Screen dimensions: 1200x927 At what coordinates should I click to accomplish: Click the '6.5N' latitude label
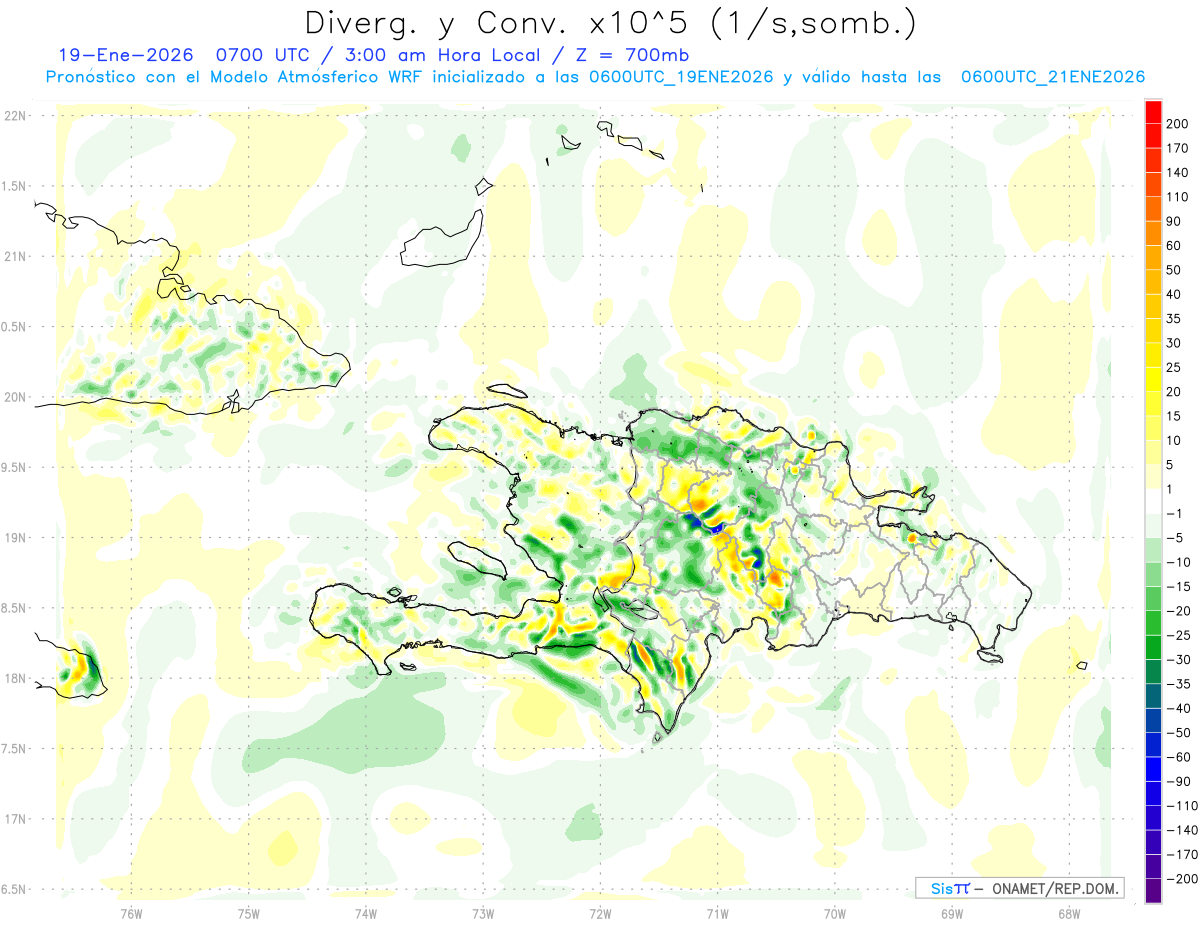point(14,889)
